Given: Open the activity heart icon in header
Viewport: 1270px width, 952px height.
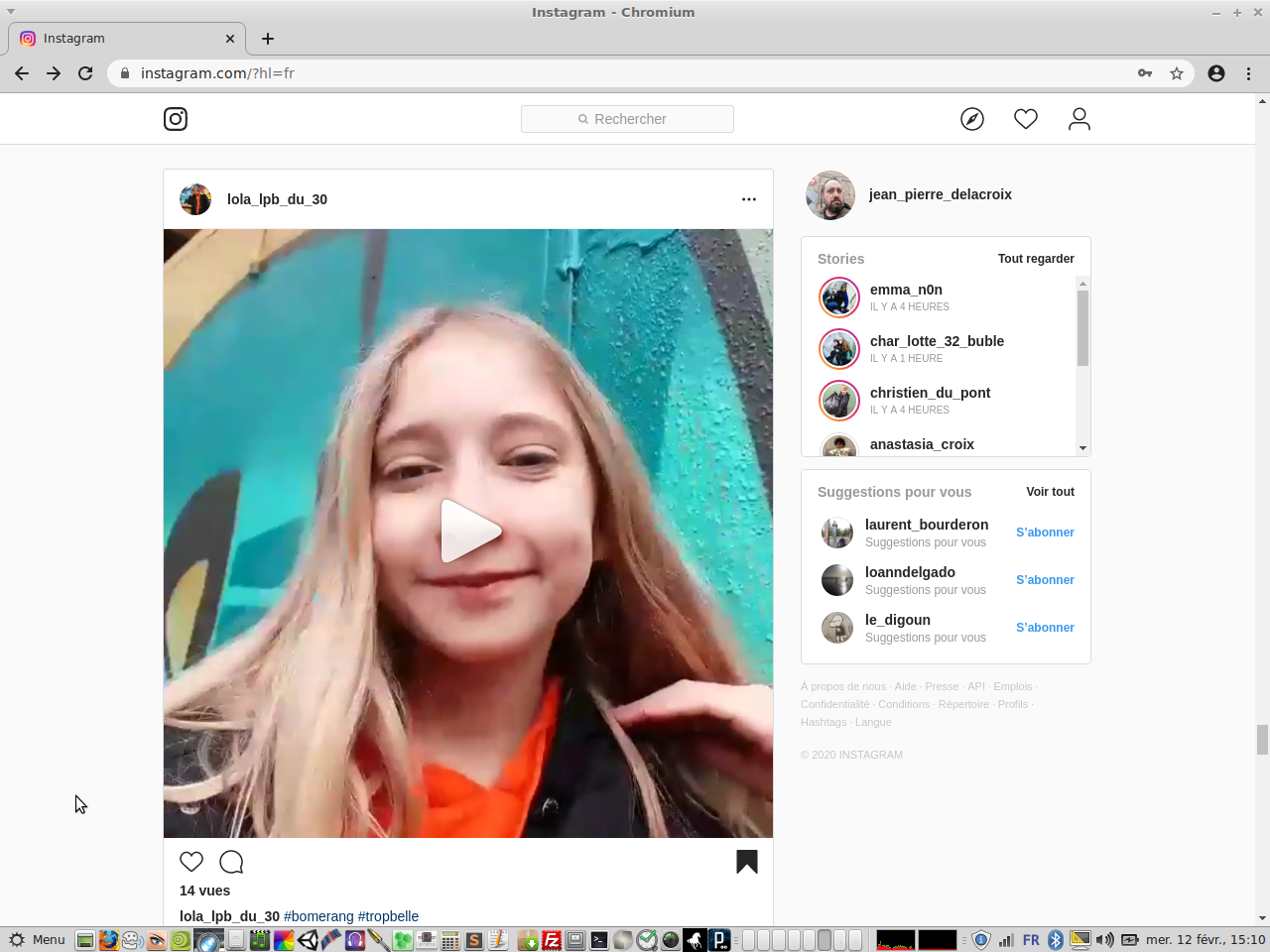Looking at the screenshot, I should pyautogui.click(x=1026, y=119).
